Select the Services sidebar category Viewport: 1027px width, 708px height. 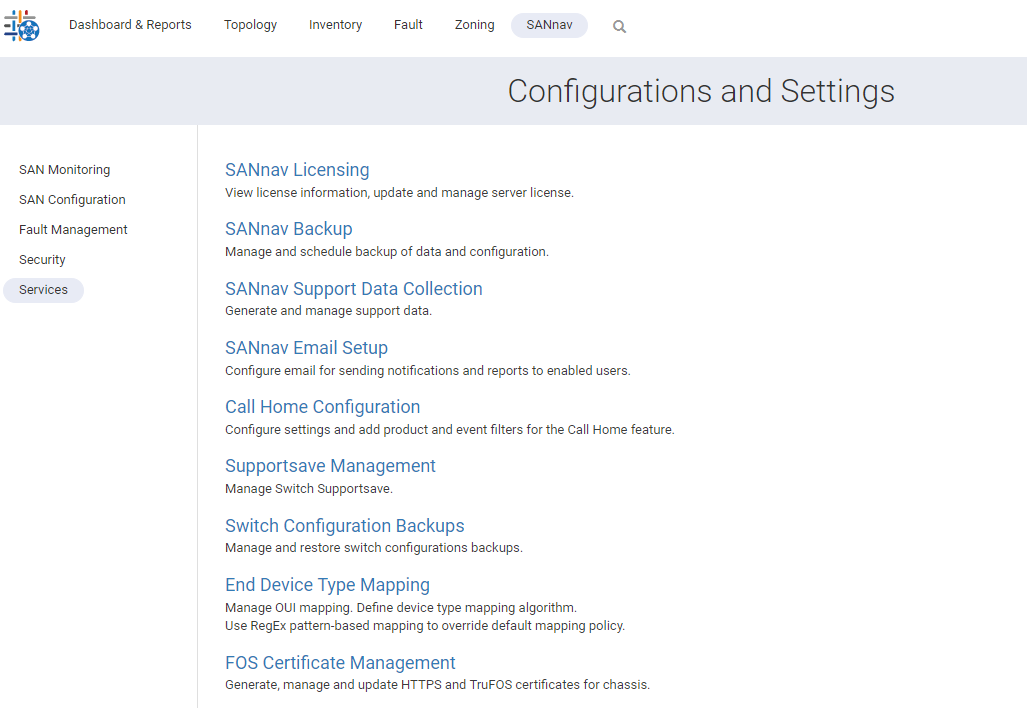tap(43, 289)
